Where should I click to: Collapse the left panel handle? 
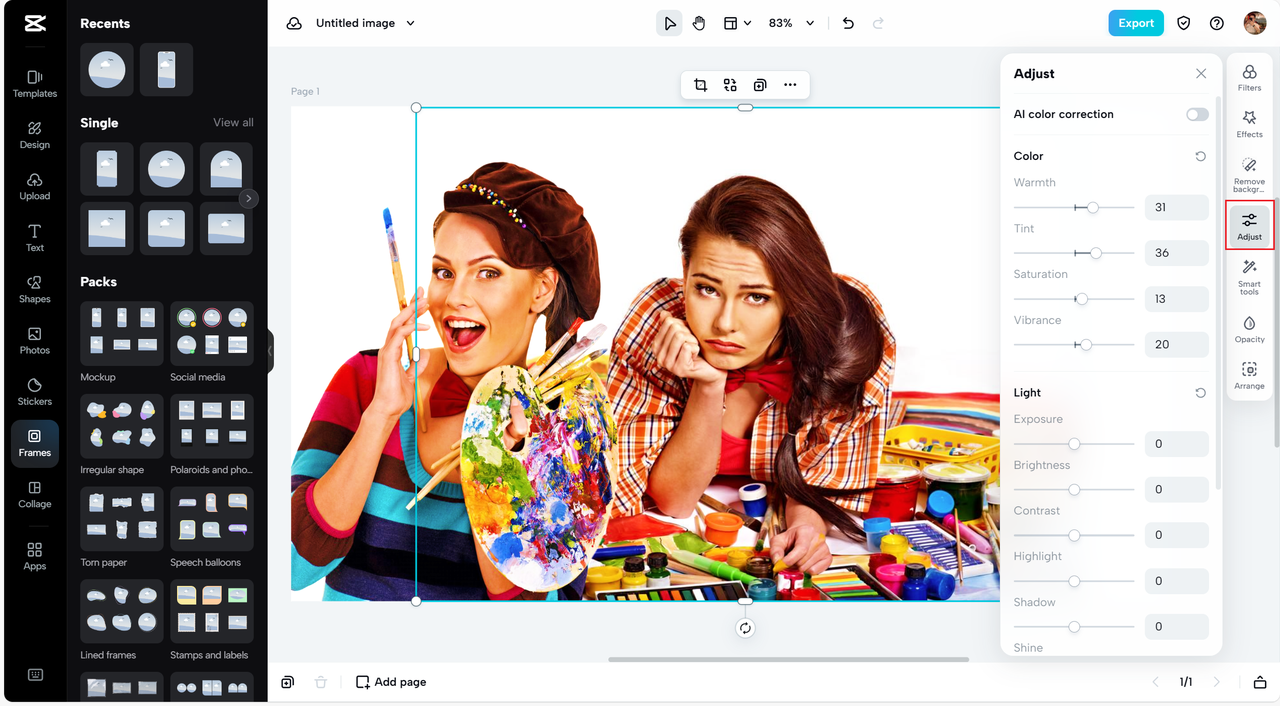270,352
